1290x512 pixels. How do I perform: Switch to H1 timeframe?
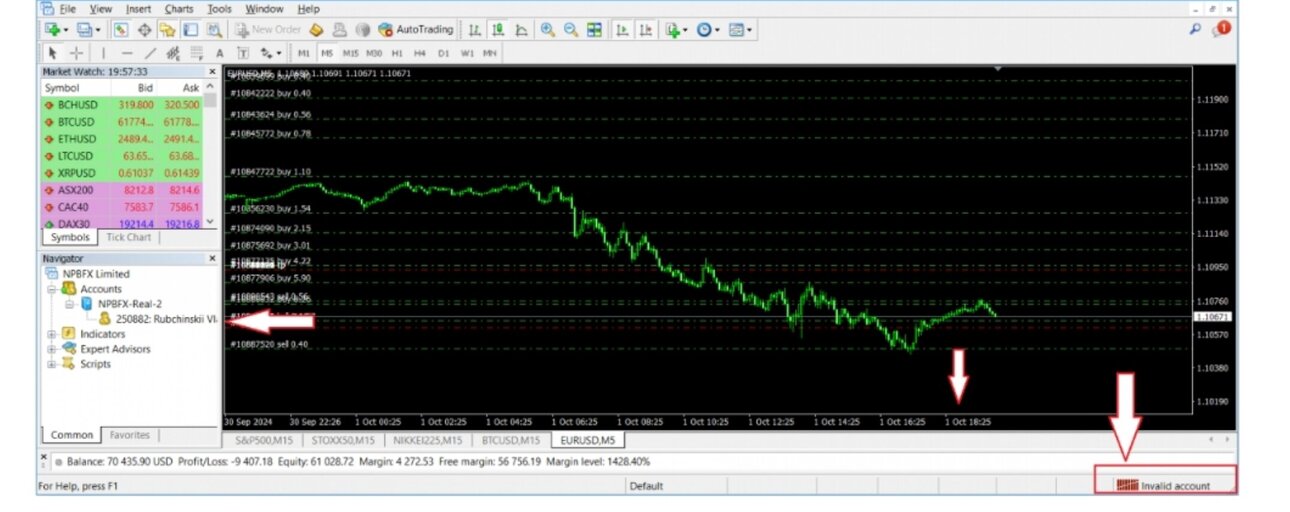click(397, 53)
